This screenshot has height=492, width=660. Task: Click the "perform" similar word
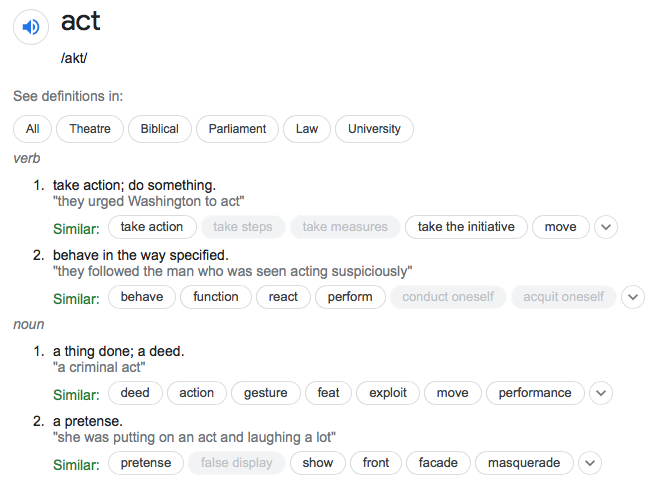coord(350,297)
